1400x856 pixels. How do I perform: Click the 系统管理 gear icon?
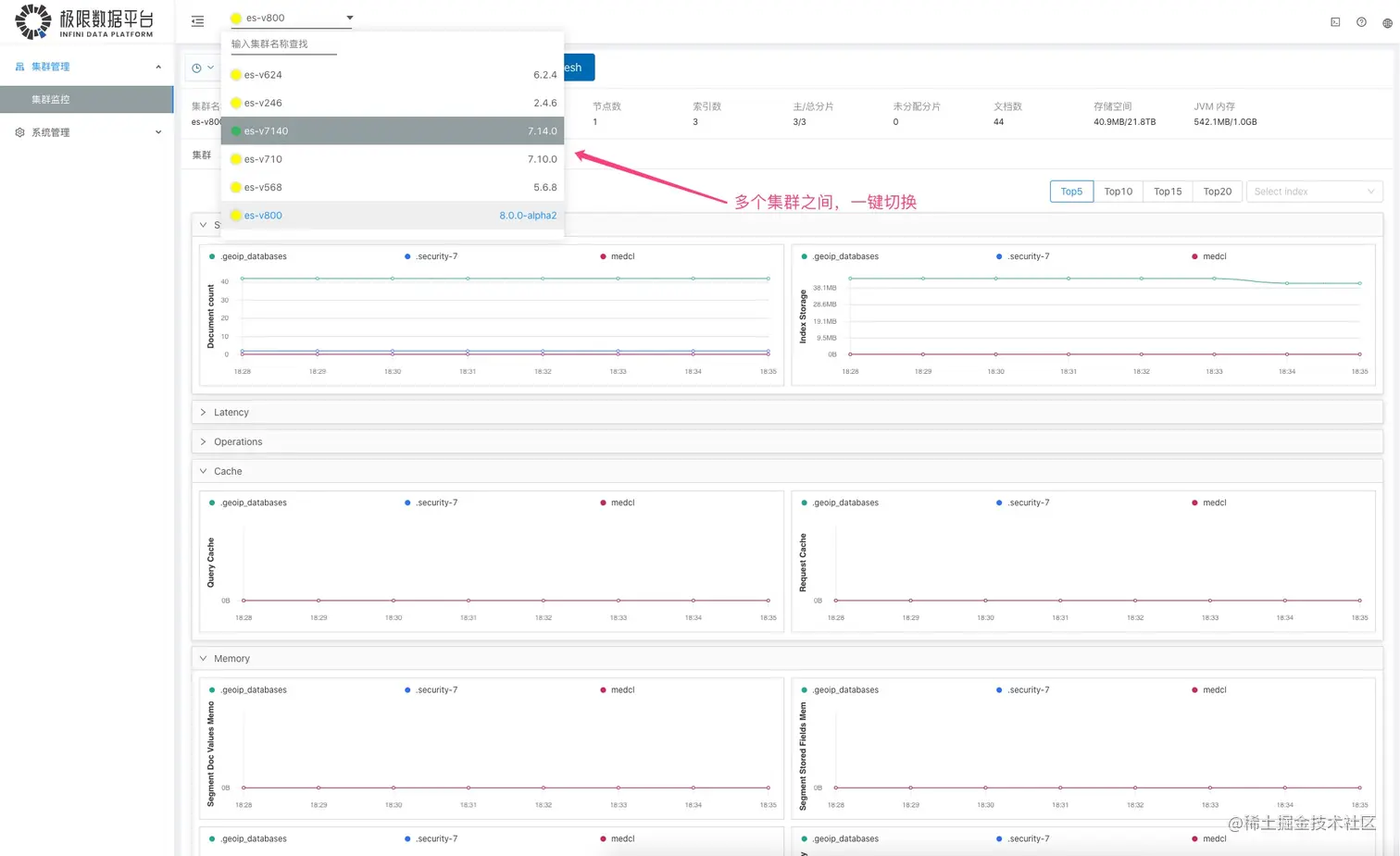pyautogui.click(x=19, y=132)
